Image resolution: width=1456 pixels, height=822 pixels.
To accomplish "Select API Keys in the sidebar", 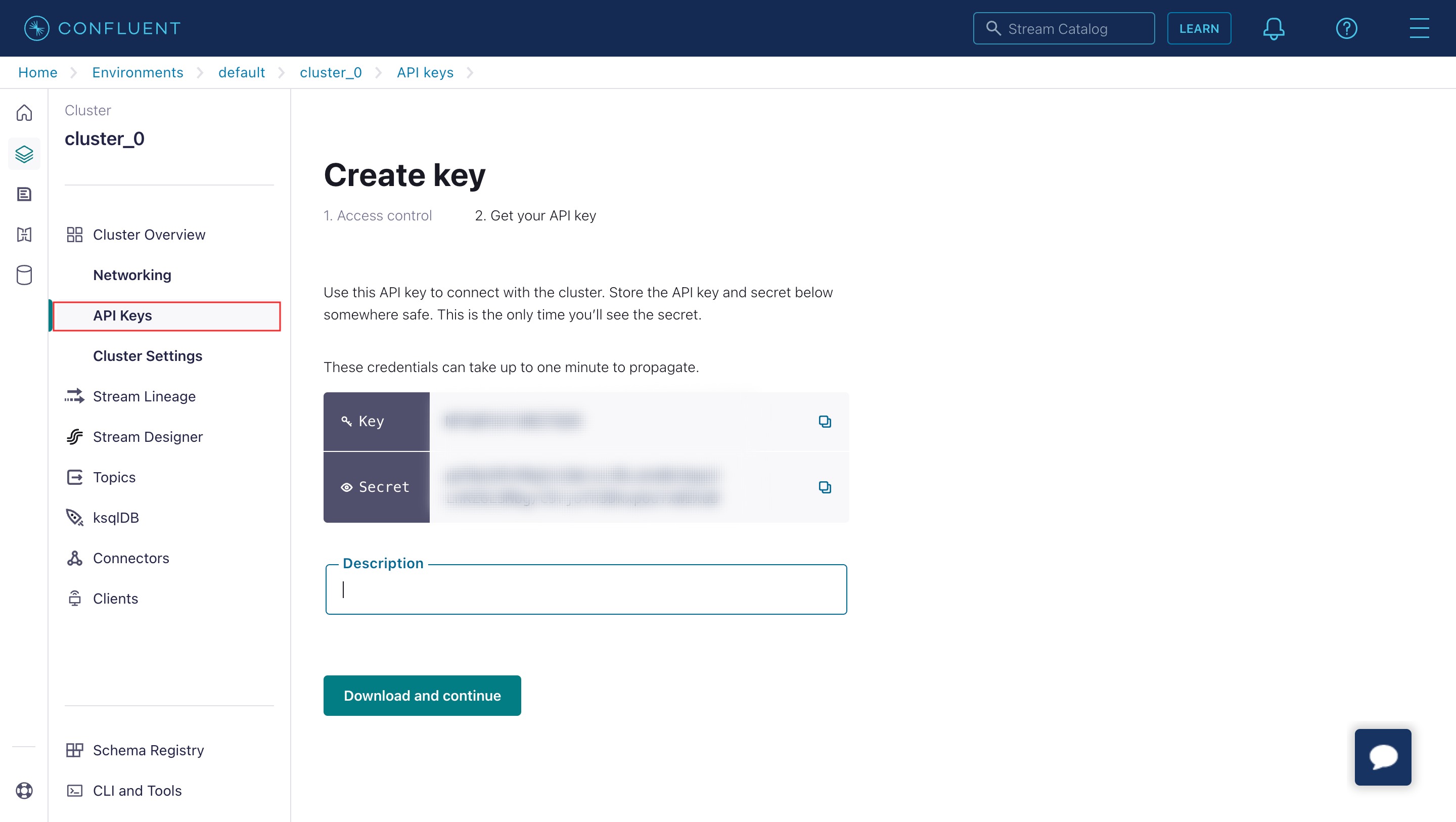I will (x=167, y=316).
